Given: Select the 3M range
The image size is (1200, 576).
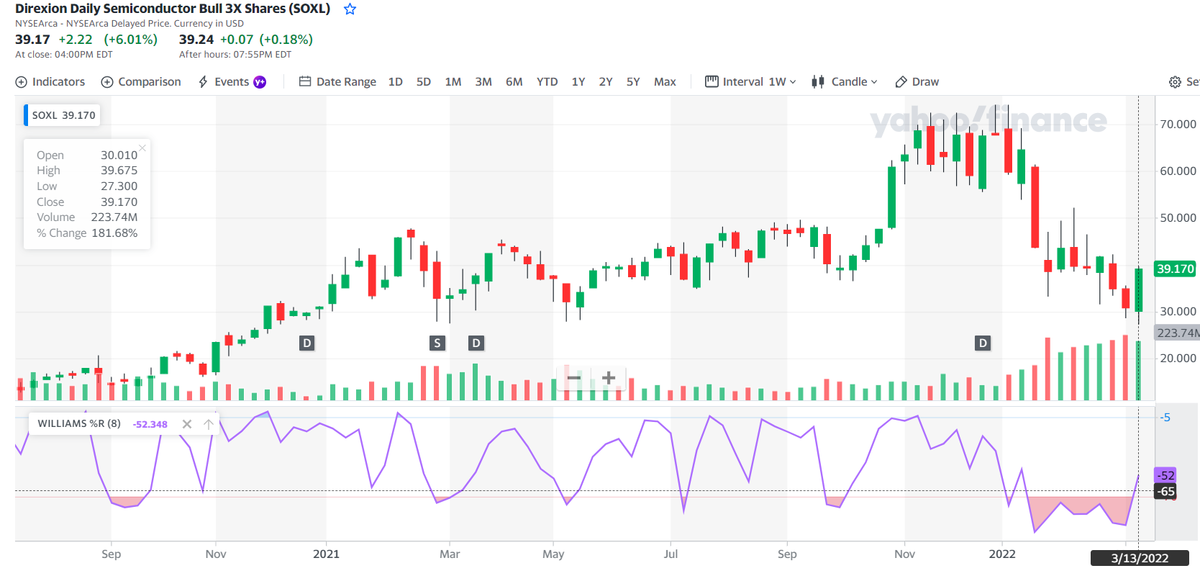Looking at the screenshot, I should 483,82.
